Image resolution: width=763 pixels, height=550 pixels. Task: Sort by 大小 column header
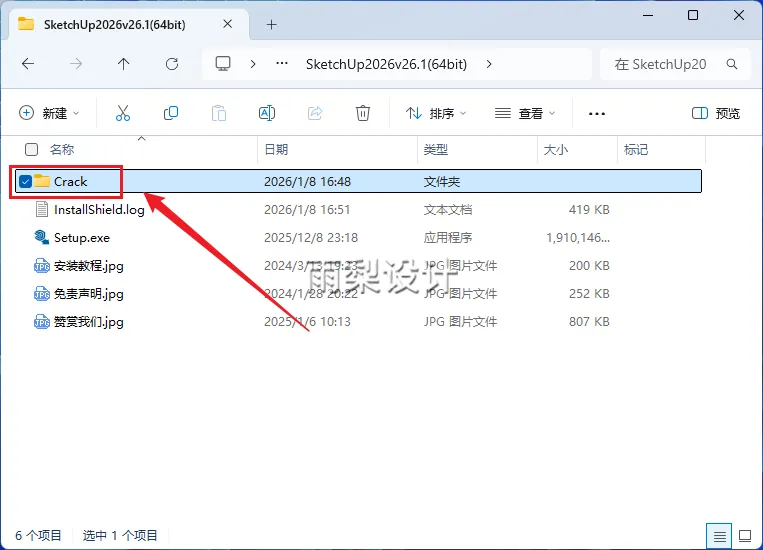point(556,149)
